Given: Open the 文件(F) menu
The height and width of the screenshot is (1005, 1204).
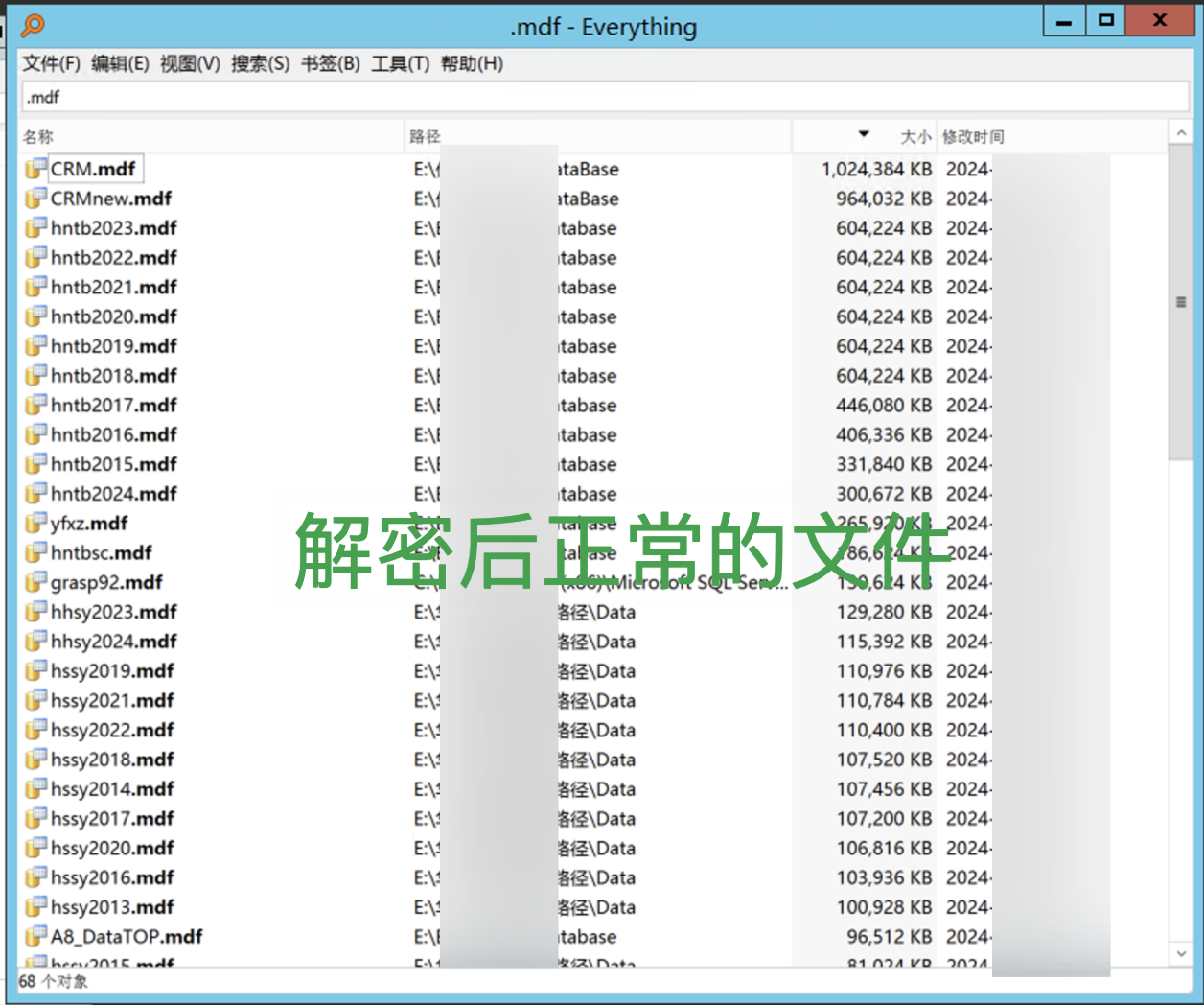Looking at the screenshot, I should (x=52, y=64).
